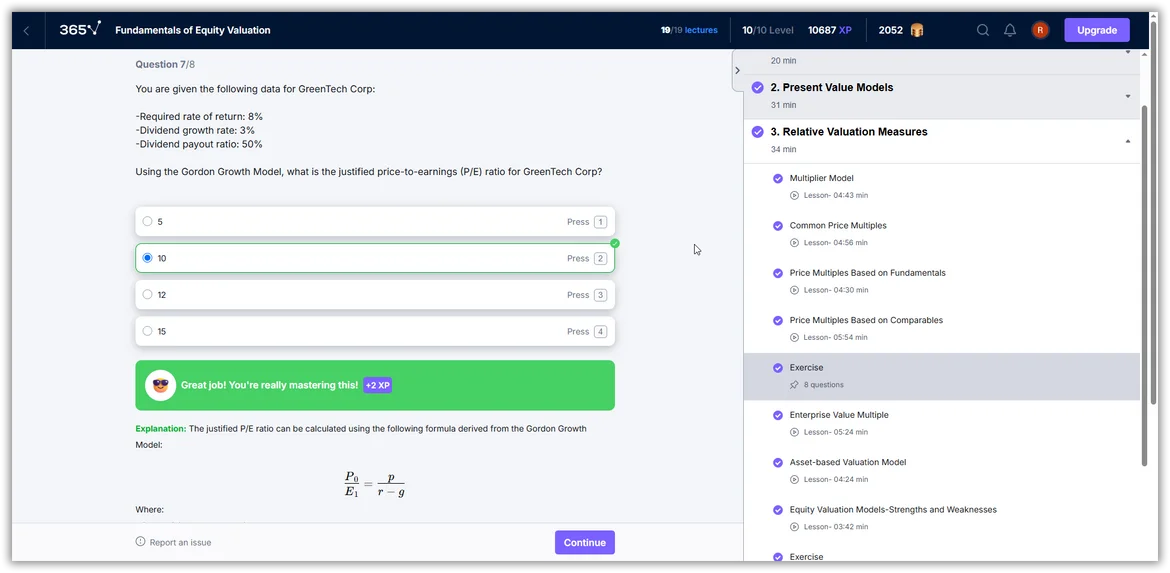Collapse the sidebar with the chevron arrow
Viewport: 1170px width, 573px height.
(x=737, y=70)
